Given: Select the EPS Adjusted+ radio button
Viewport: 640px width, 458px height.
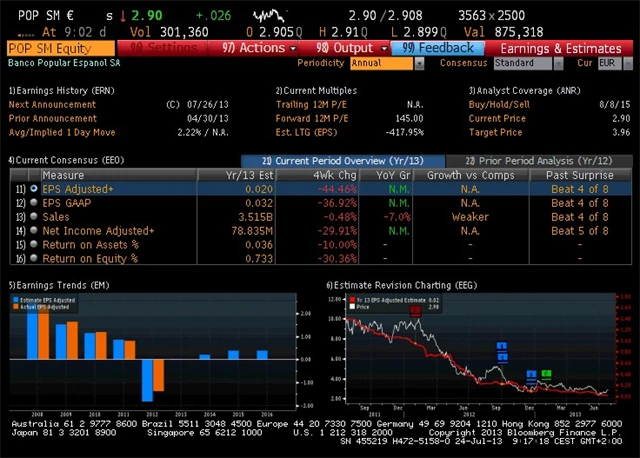Looking at the screenshot, I should pos(34,187).
